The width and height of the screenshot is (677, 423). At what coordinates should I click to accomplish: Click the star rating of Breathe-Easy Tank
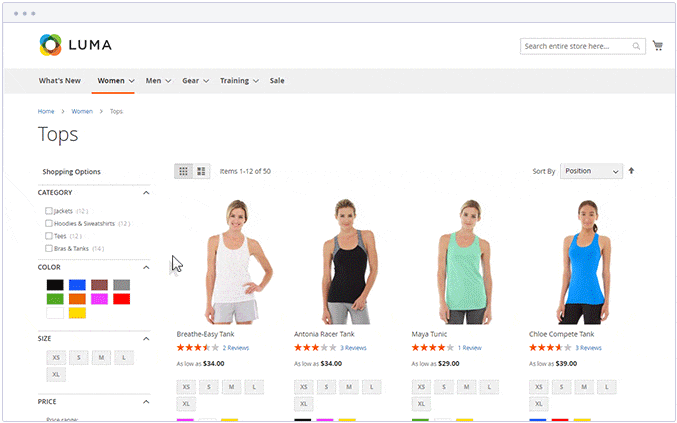[197, 348]
